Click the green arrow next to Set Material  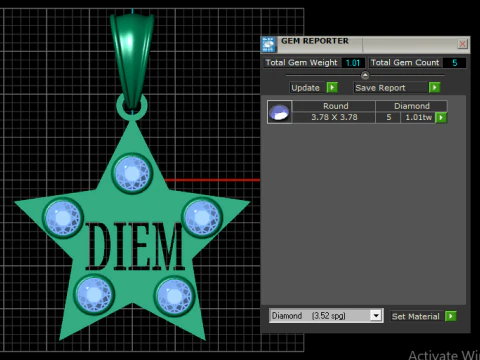(451, 316)
